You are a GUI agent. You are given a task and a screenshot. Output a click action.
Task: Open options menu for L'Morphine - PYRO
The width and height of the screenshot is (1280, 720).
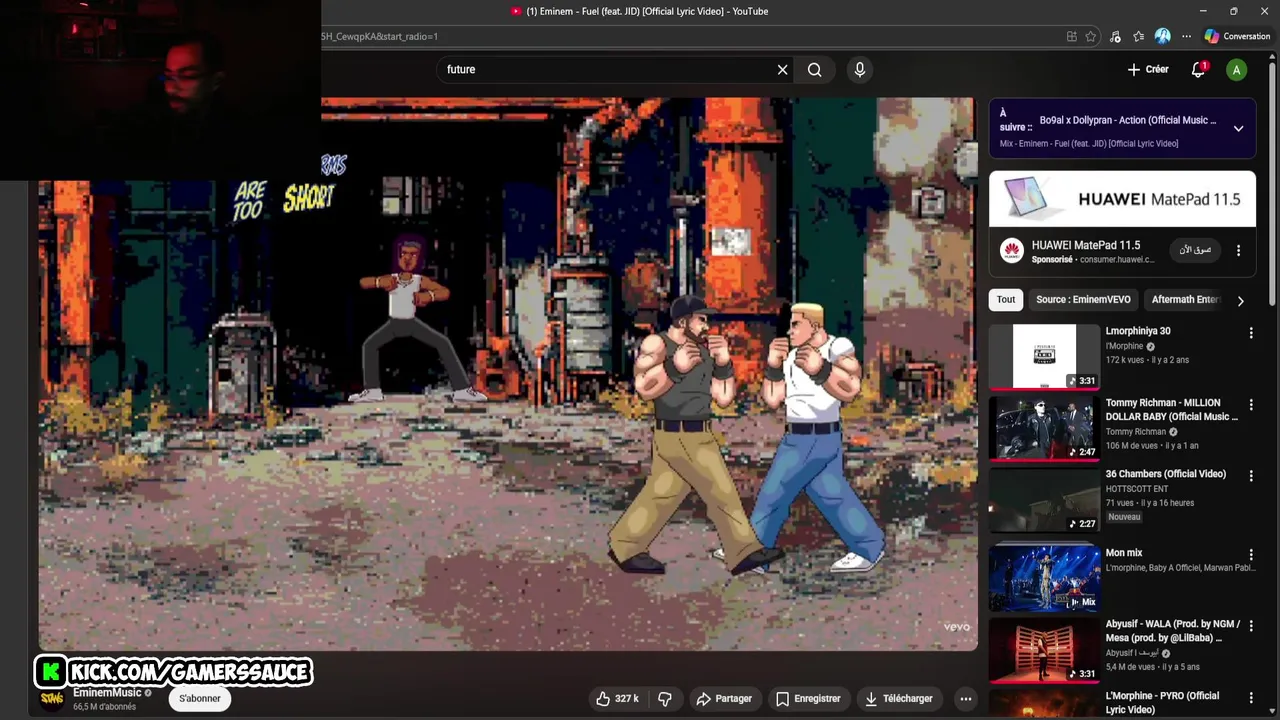[x=1251, y=698]
